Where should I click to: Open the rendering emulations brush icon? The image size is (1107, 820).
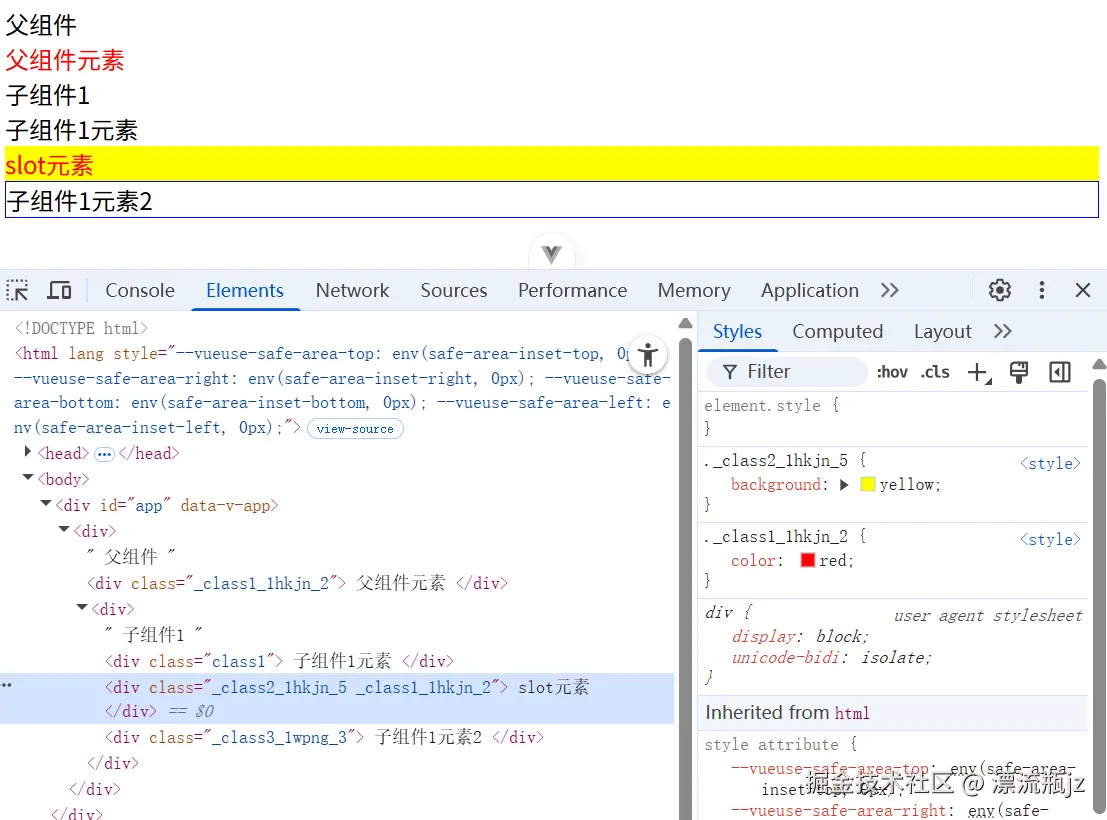(1019, 372)
